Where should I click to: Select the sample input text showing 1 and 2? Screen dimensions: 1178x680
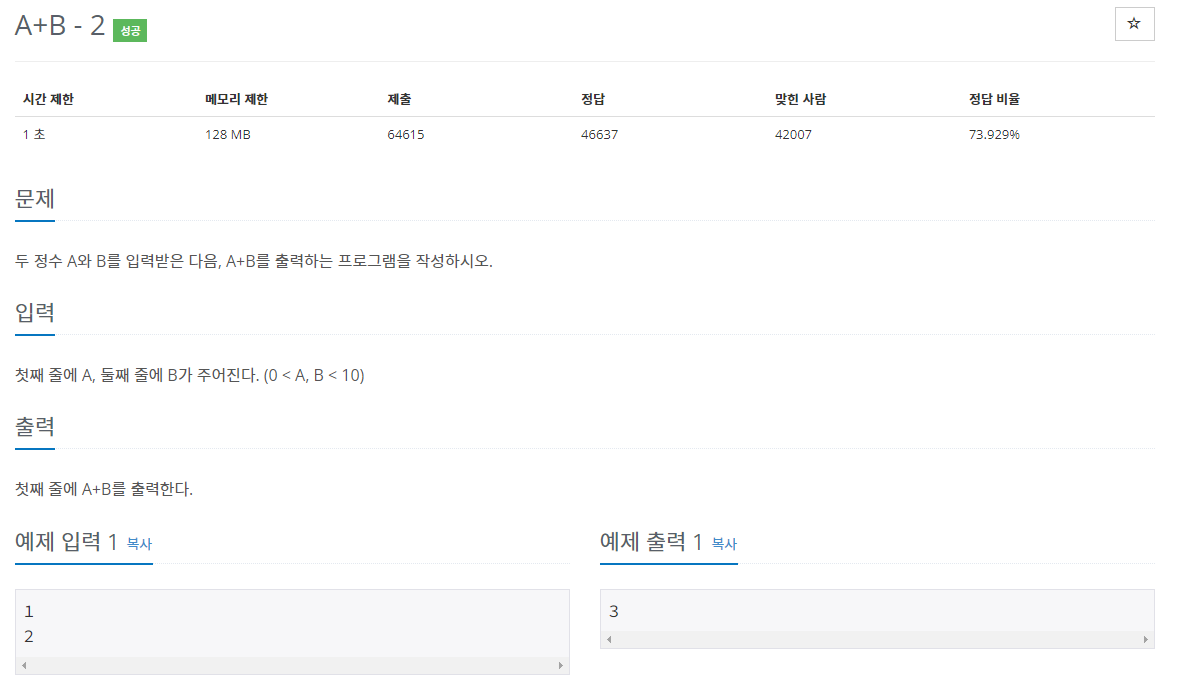pos(27,622)
